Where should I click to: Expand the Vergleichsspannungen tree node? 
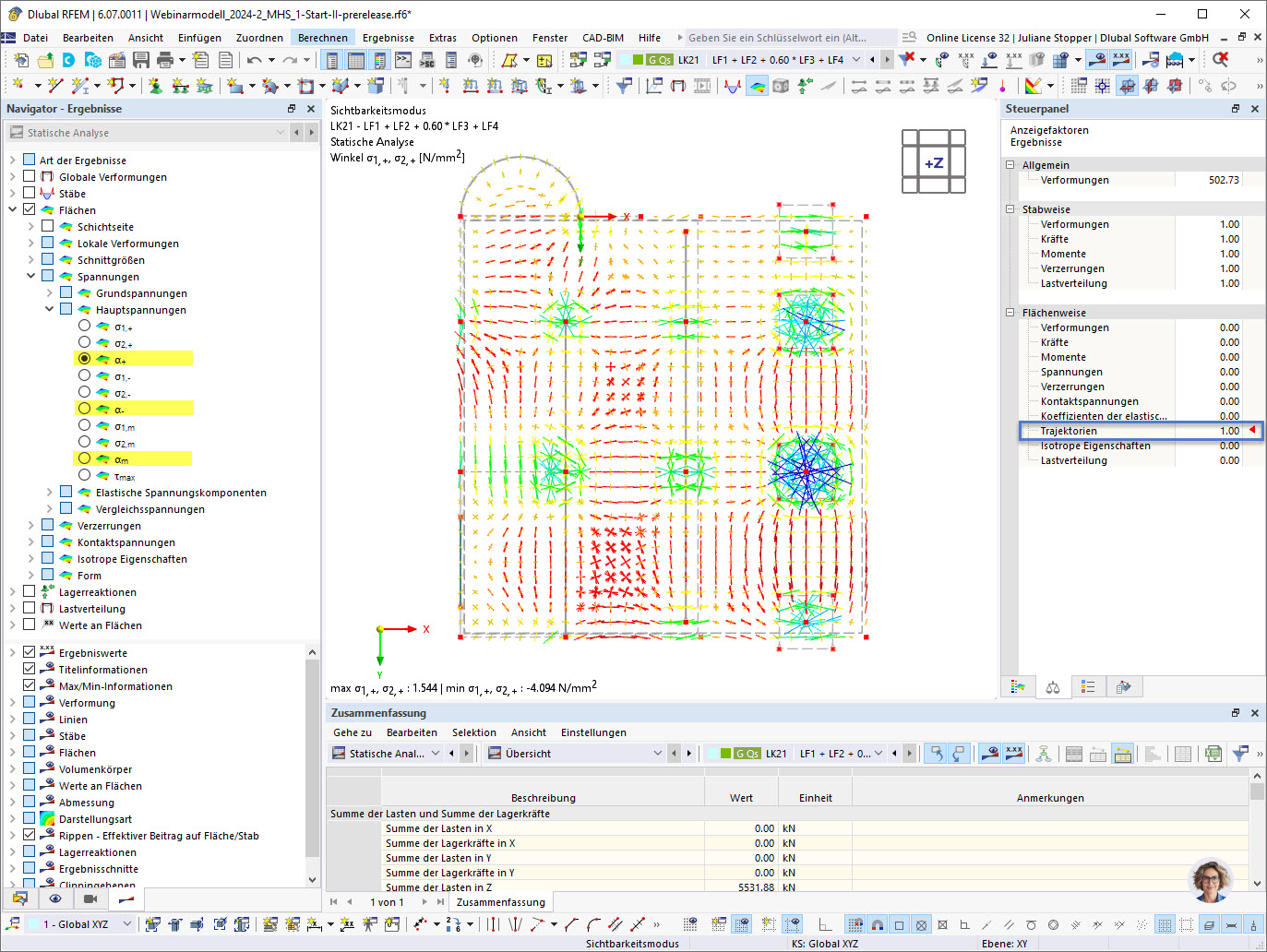[49, 508]
